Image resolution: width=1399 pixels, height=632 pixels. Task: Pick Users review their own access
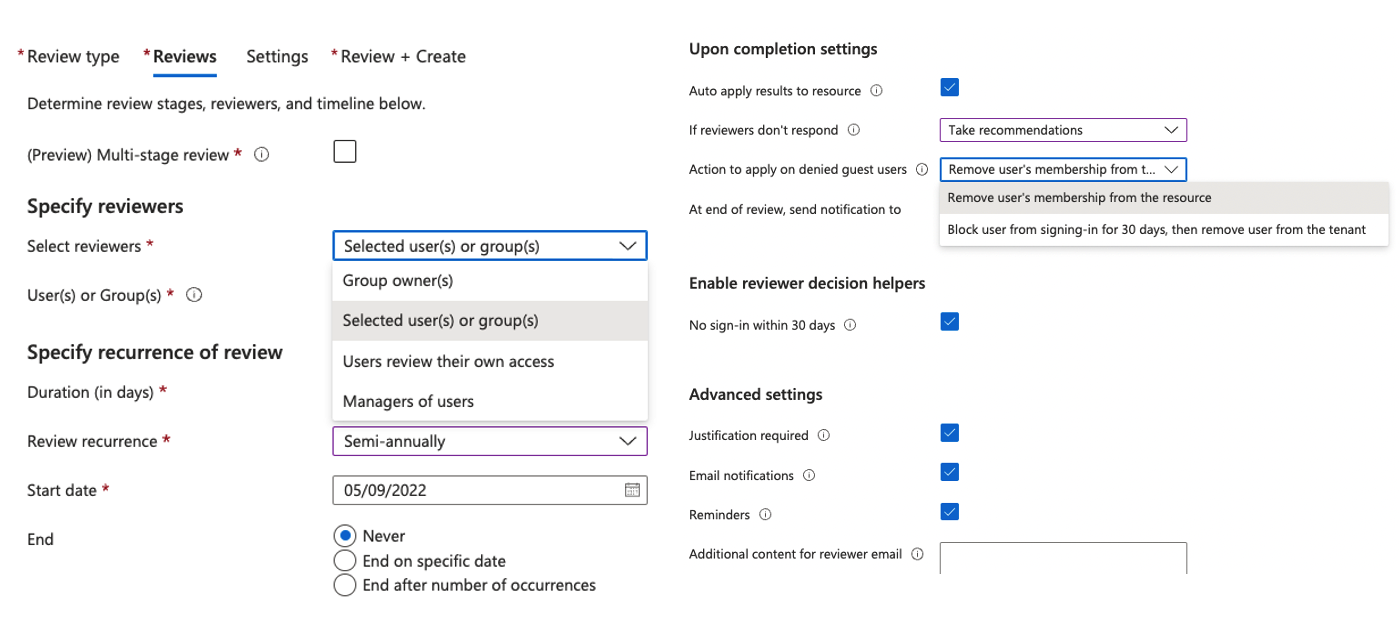coord(490,361)
